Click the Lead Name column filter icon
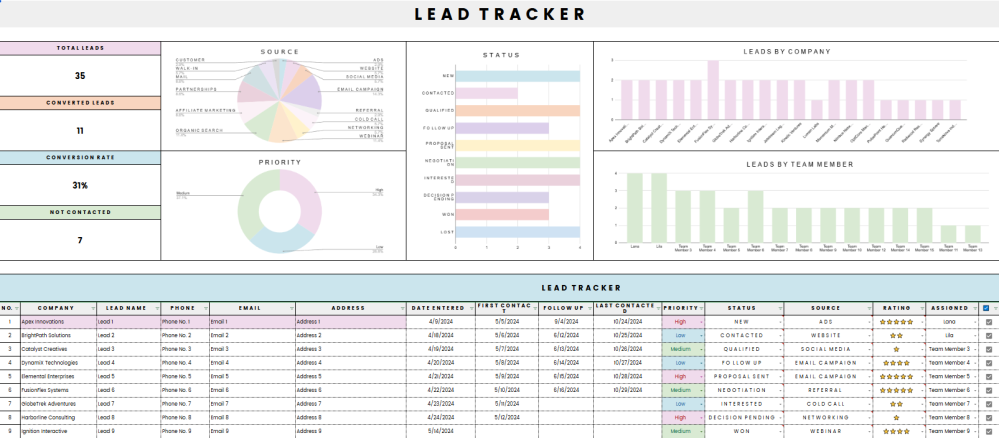999x438 pixels. (155, 308)
